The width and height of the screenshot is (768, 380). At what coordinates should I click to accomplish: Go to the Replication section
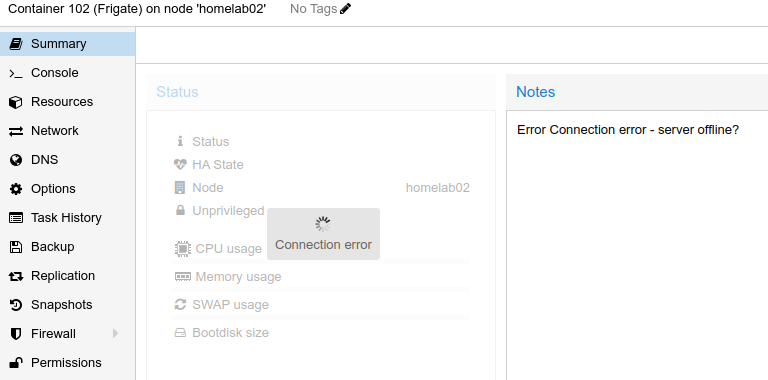pos(68,276)
